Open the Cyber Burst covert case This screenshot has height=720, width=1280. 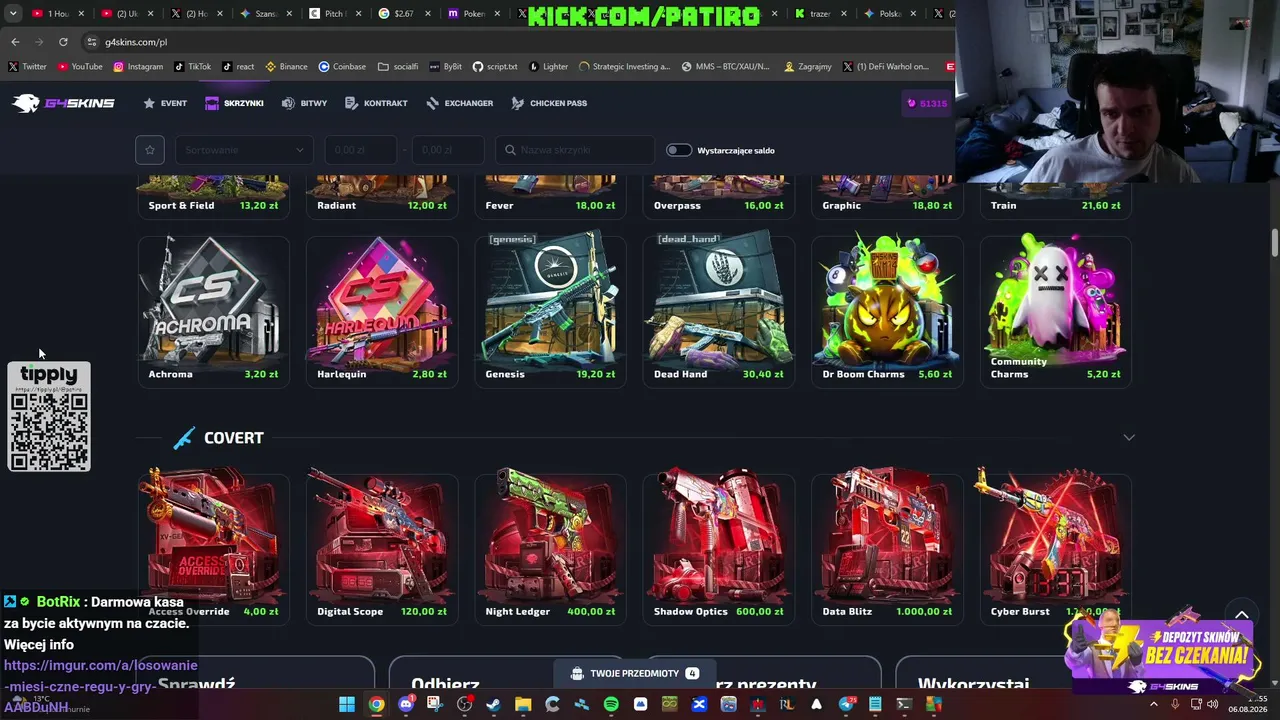1055,548
